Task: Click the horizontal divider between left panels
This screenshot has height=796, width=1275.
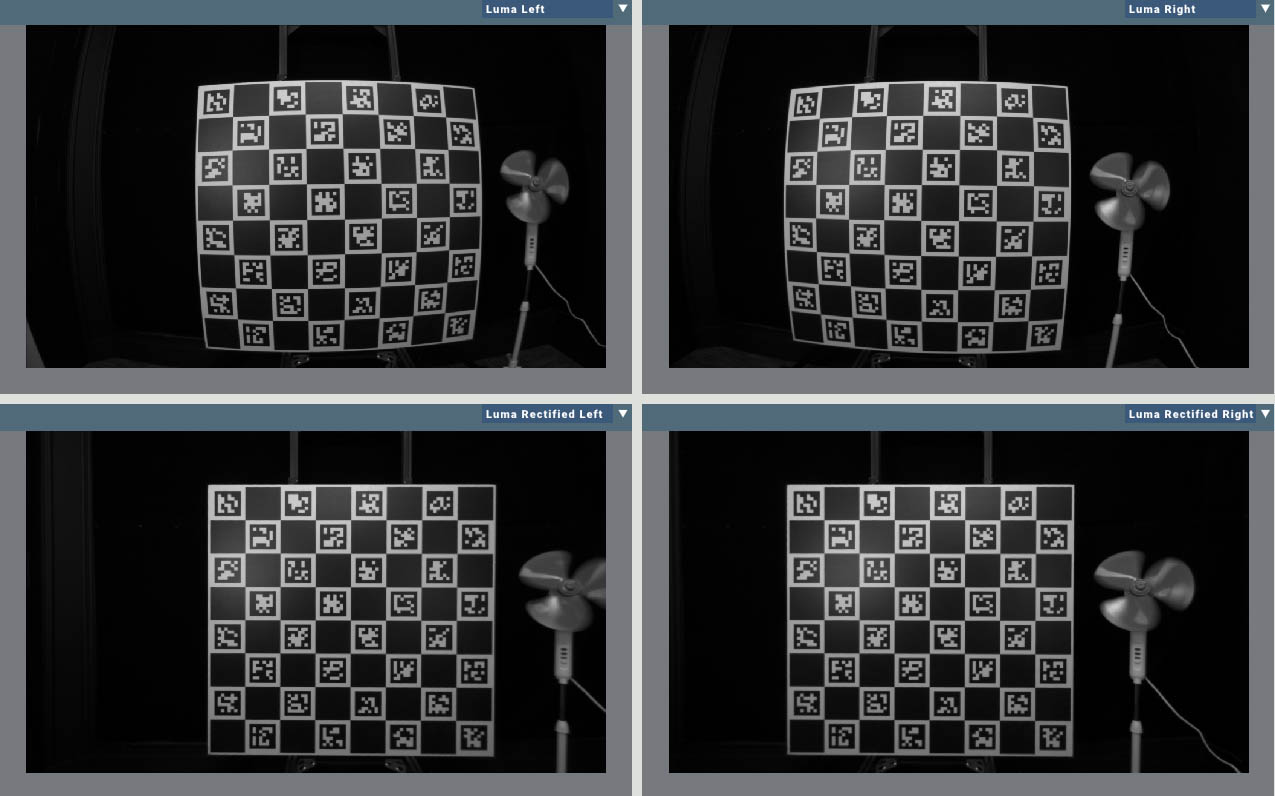Action: pyautogui.click(x=315, y=398)
